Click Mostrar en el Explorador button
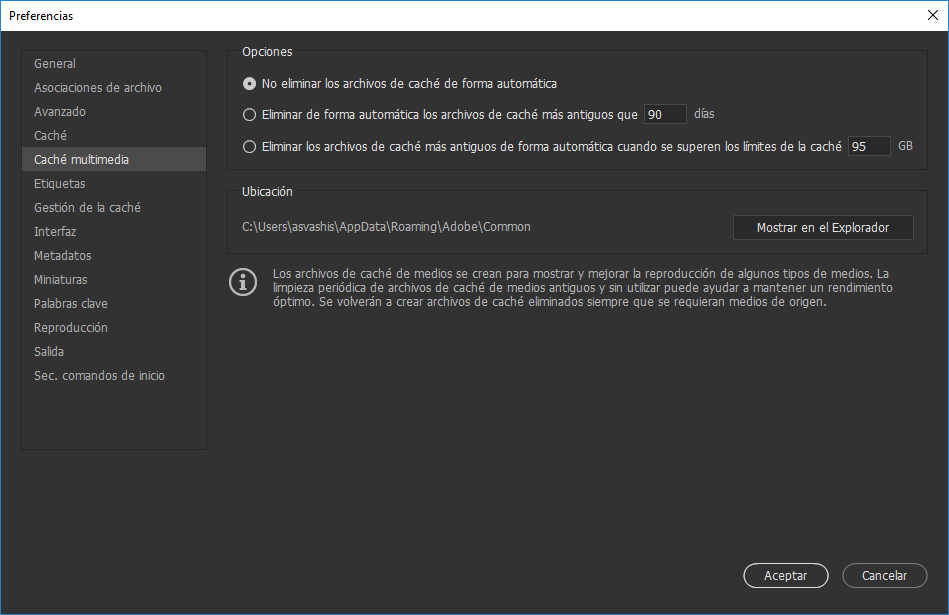Image resolution: width=949 pixels, height=615 pixels. click(x=822, y=227)
